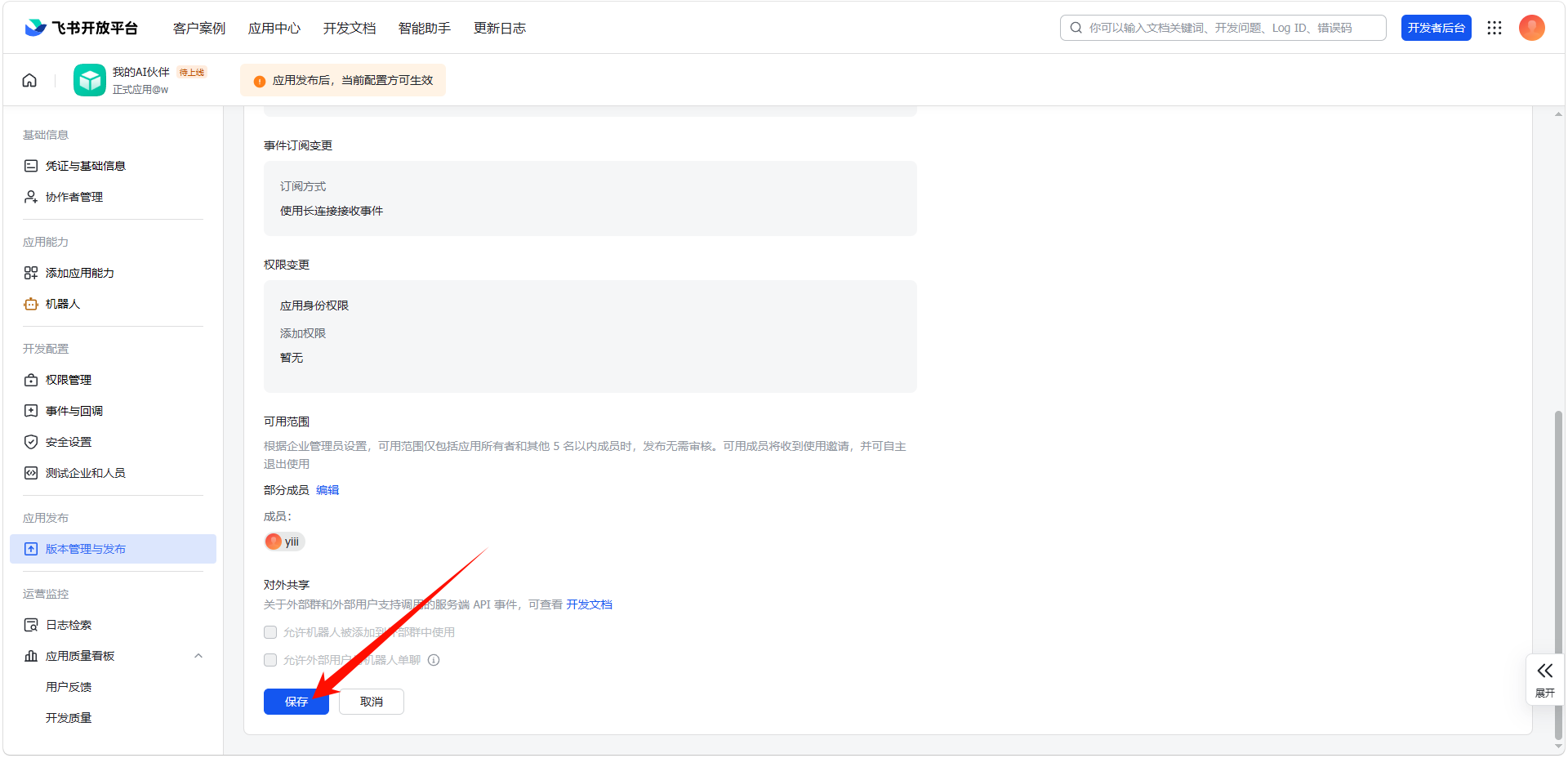
Task: Click the 我的AI伙伴 app name
Action: (x=141, y=72)
